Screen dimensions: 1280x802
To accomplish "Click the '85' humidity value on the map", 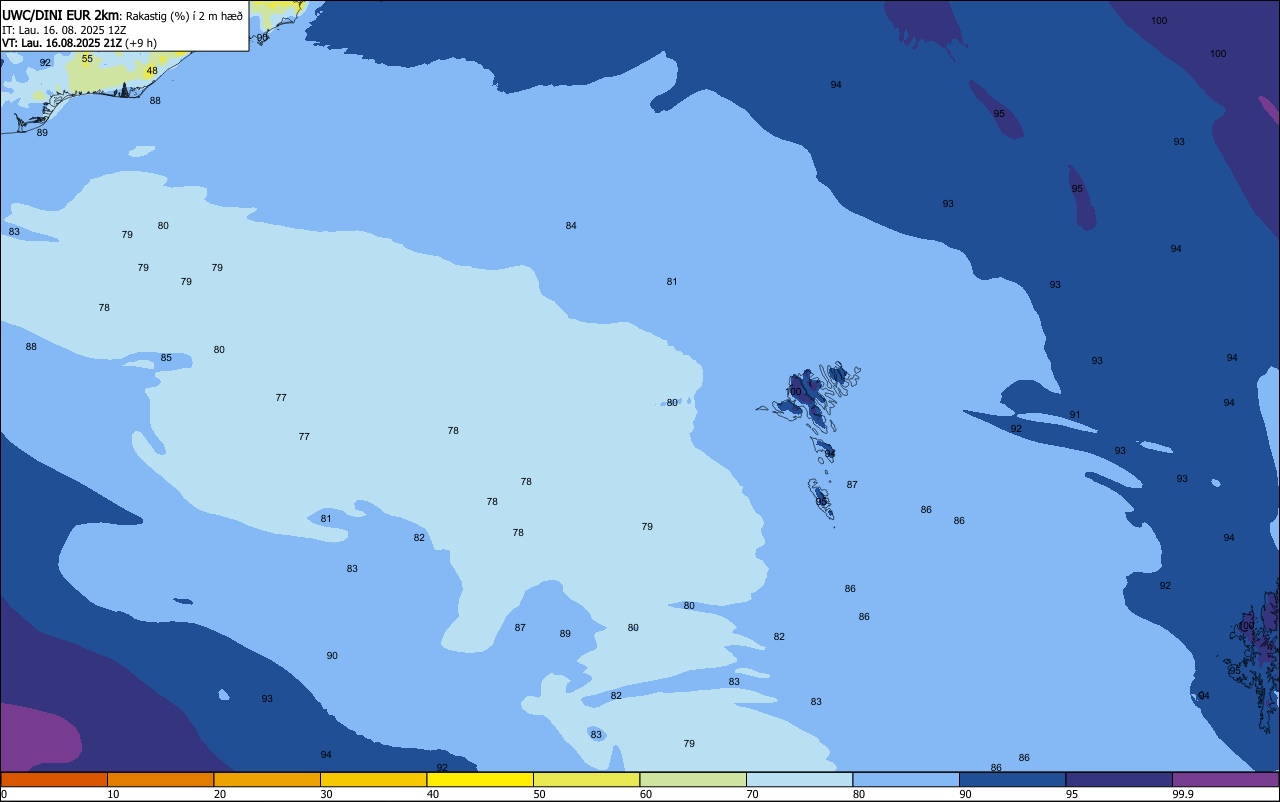I will click(x=166, y=358).
